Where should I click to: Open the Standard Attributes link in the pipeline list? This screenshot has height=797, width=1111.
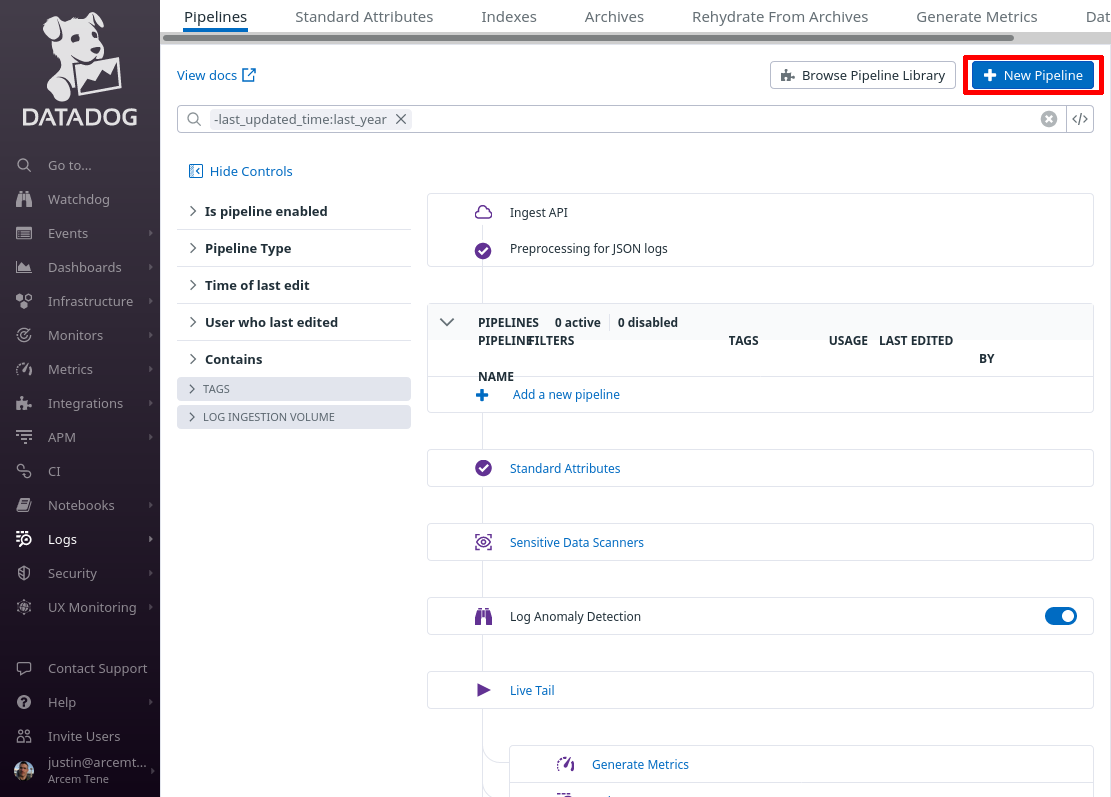565,468
